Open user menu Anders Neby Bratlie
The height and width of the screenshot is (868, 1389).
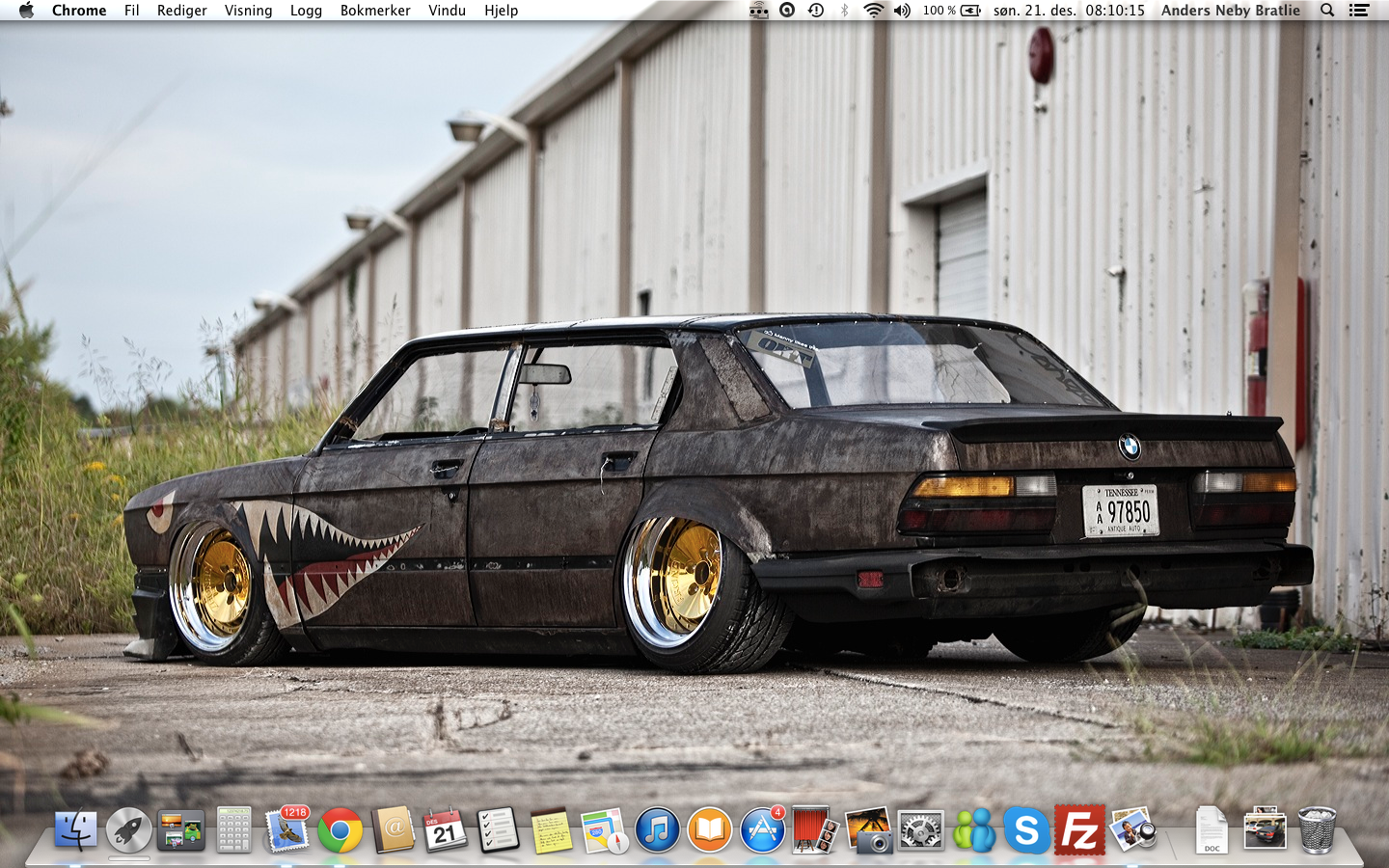1231,11
